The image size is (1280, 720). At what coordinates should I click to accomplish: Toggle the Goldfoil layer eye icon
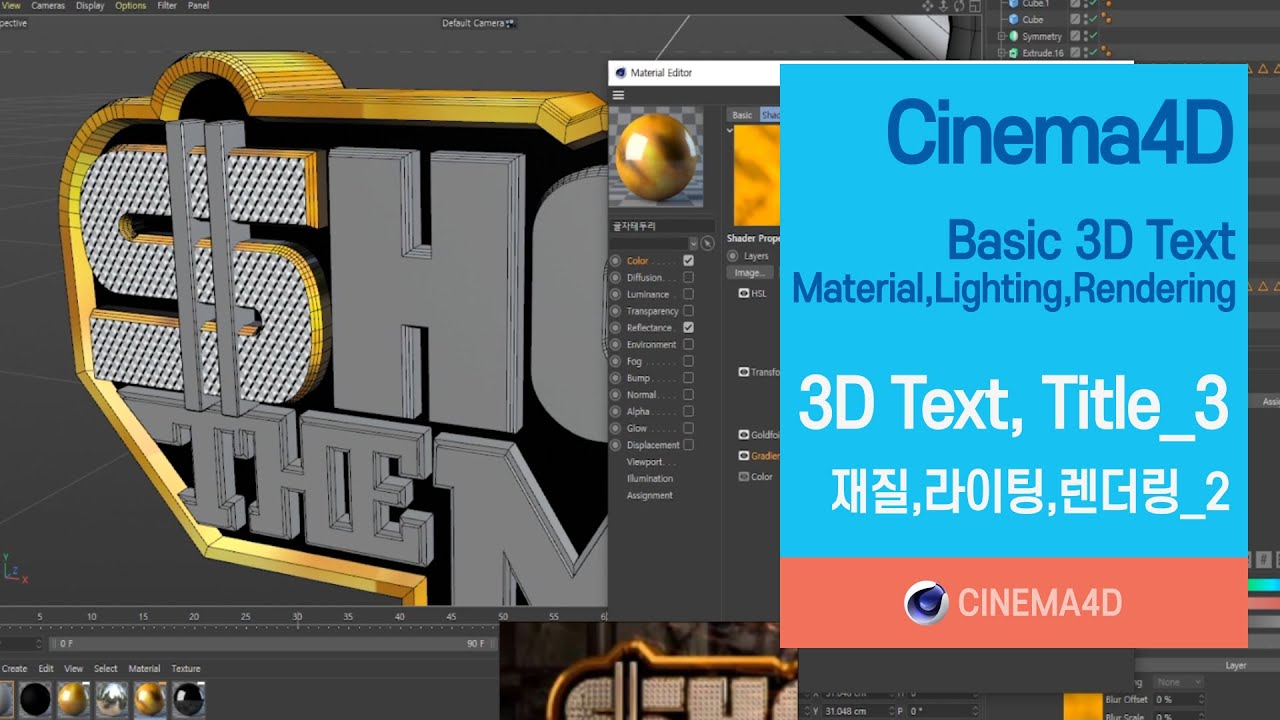point(744,435)
